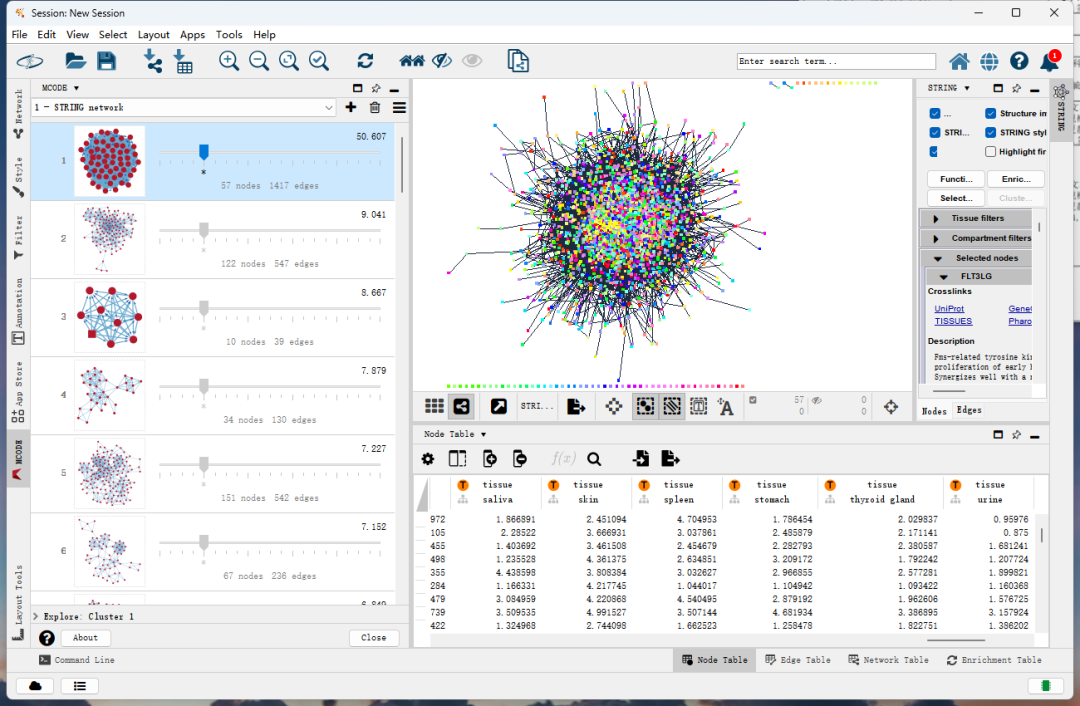Open session file with folder icon
Screen dimensions: 1080x706
click(x=75, y=61)
